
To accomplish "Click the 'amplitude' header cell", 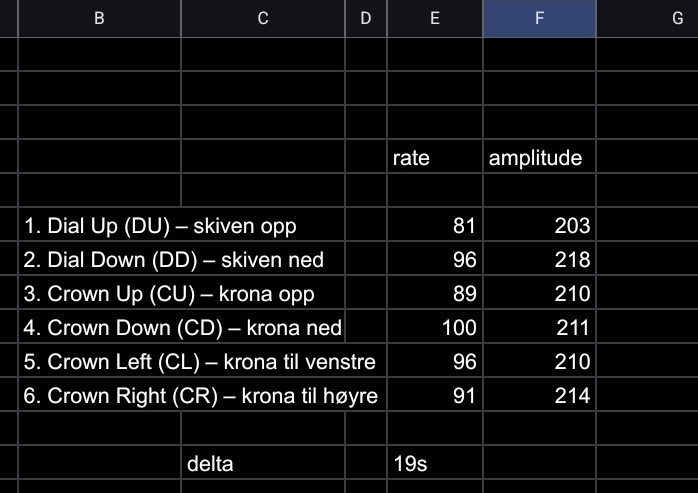I will pyautogui.click(x=539, y=158).
